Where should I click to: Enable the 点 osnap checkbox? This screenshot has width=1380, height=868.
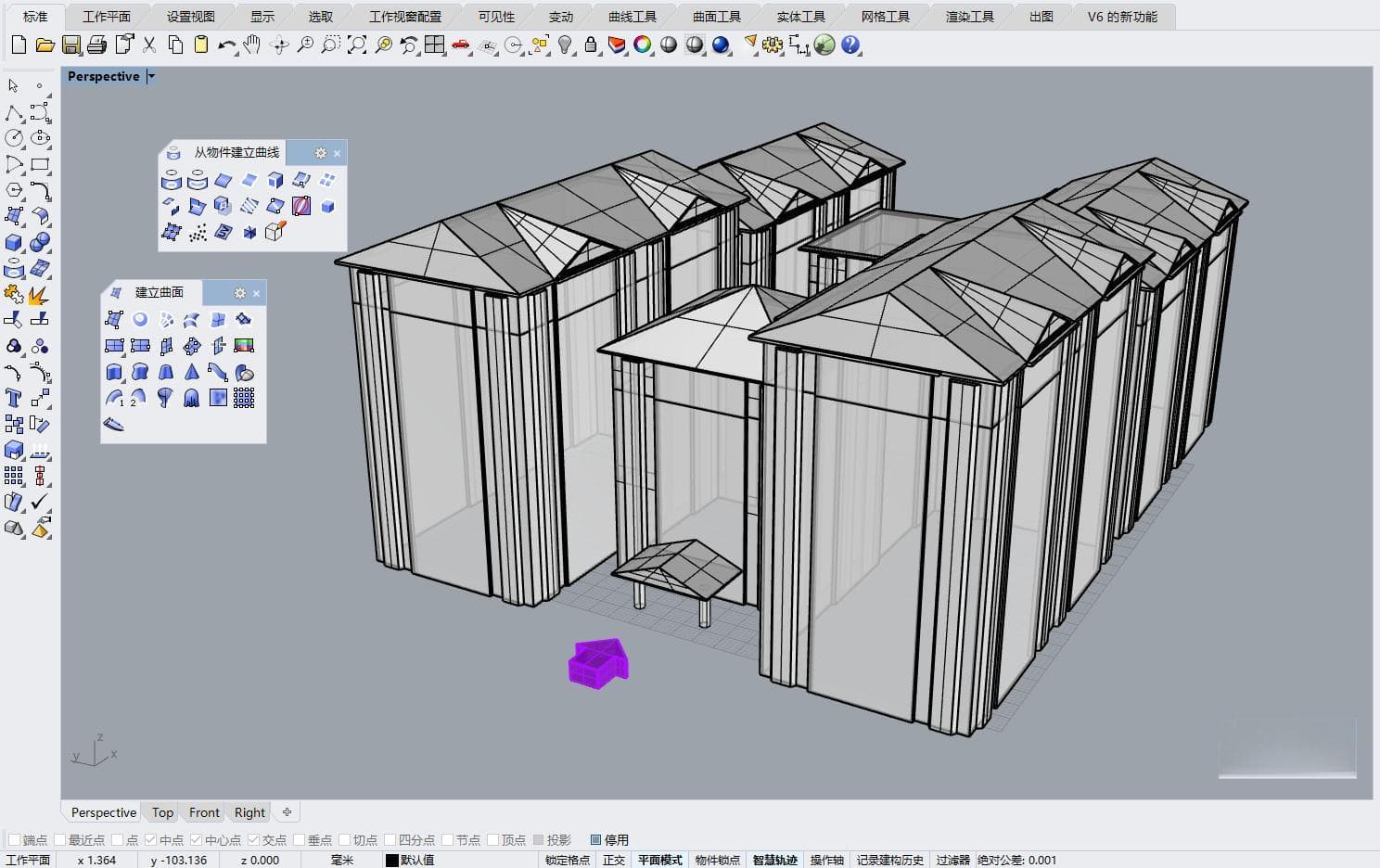pos(117,839)
